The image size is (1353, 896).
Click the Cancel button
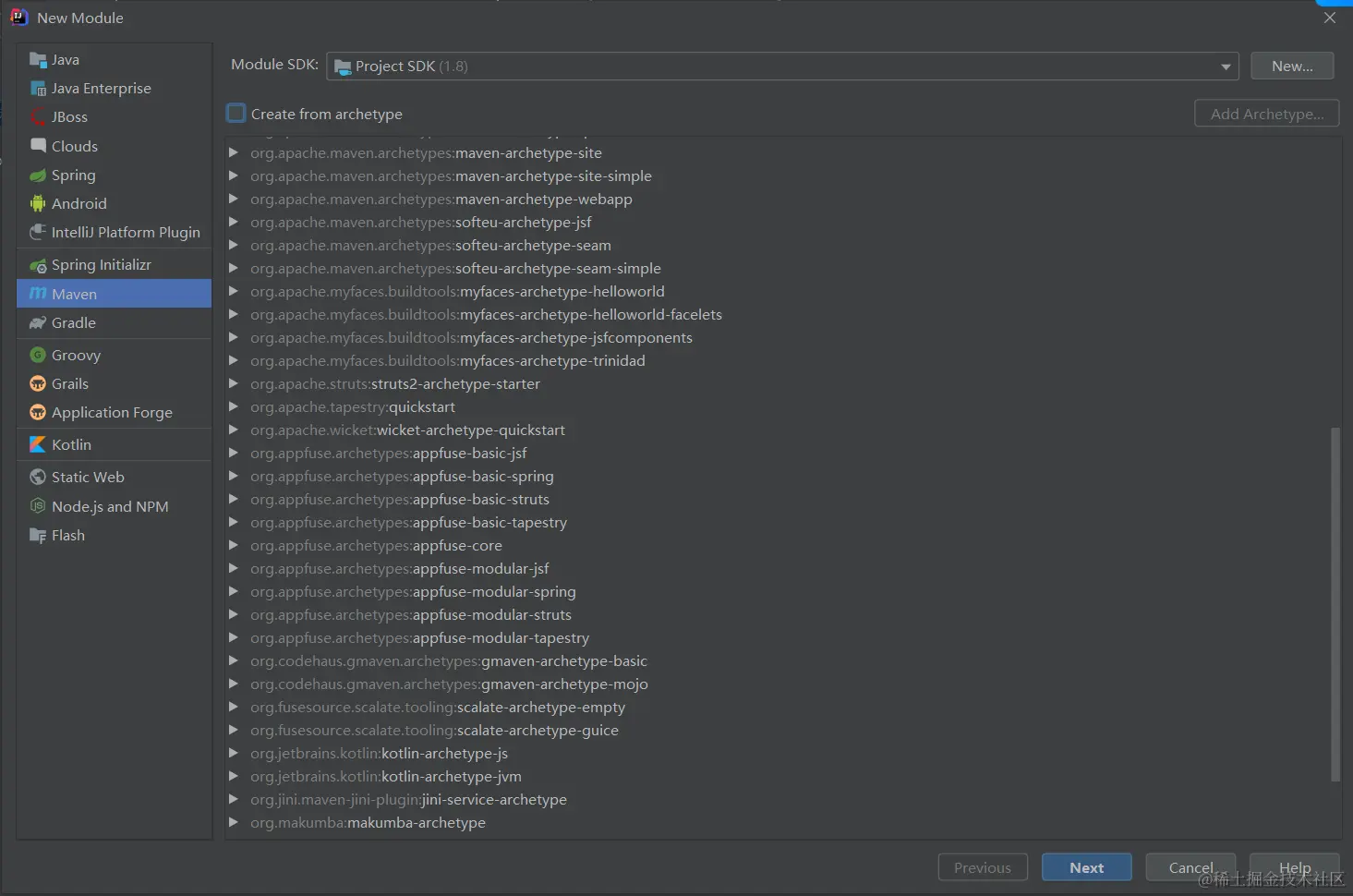pyautogui.click(x=1190, y=867)
